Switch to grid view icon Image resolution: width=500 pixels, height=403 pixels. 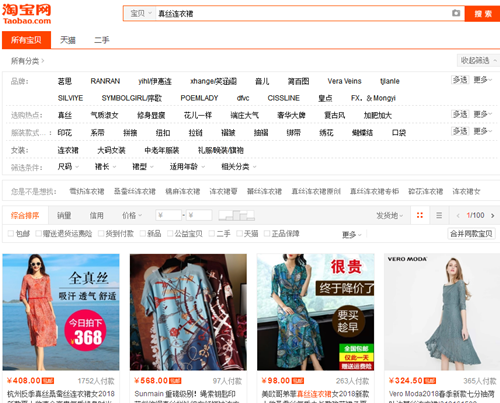[x=420, y=215]
